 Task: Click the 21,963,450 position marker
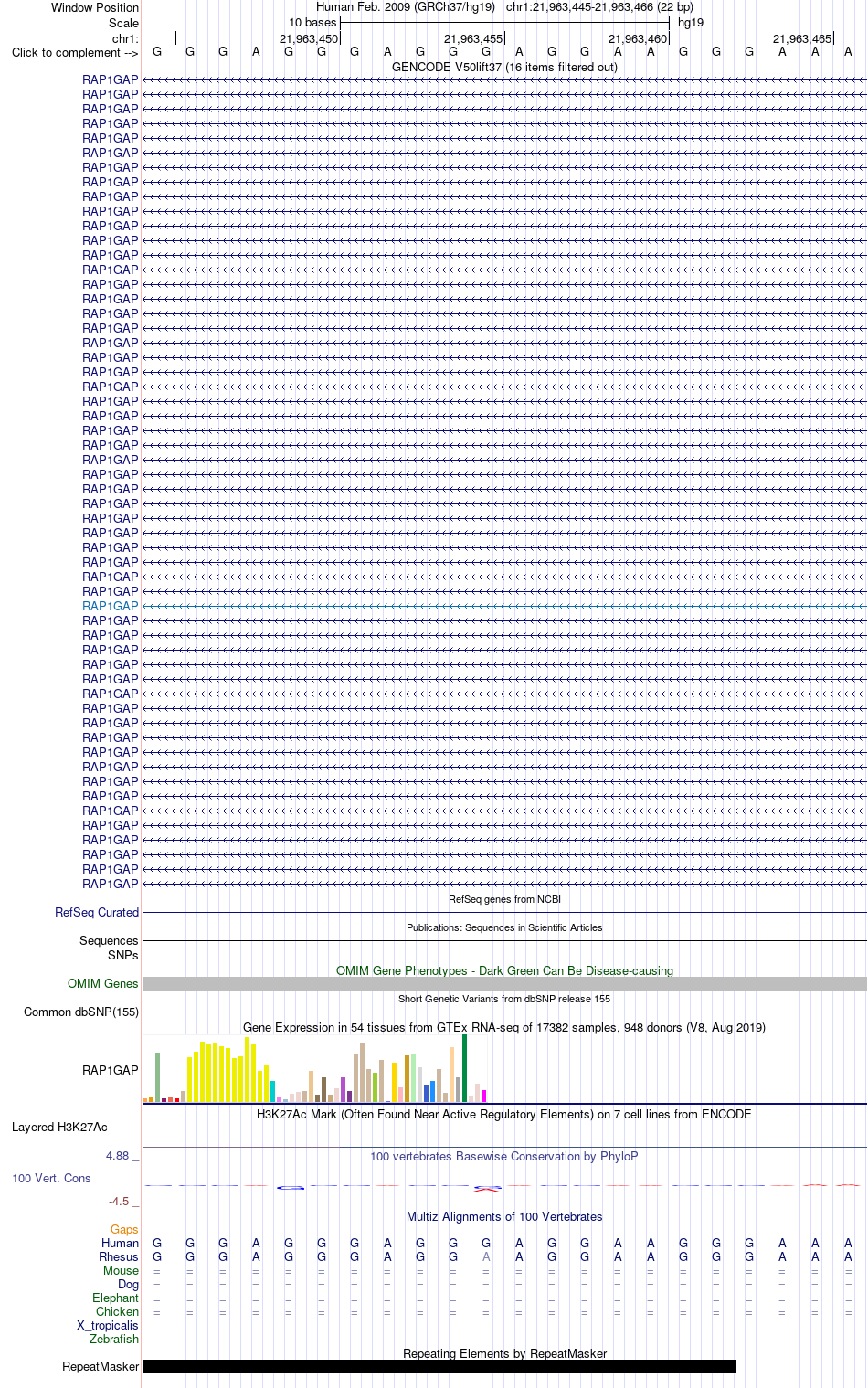309,38
